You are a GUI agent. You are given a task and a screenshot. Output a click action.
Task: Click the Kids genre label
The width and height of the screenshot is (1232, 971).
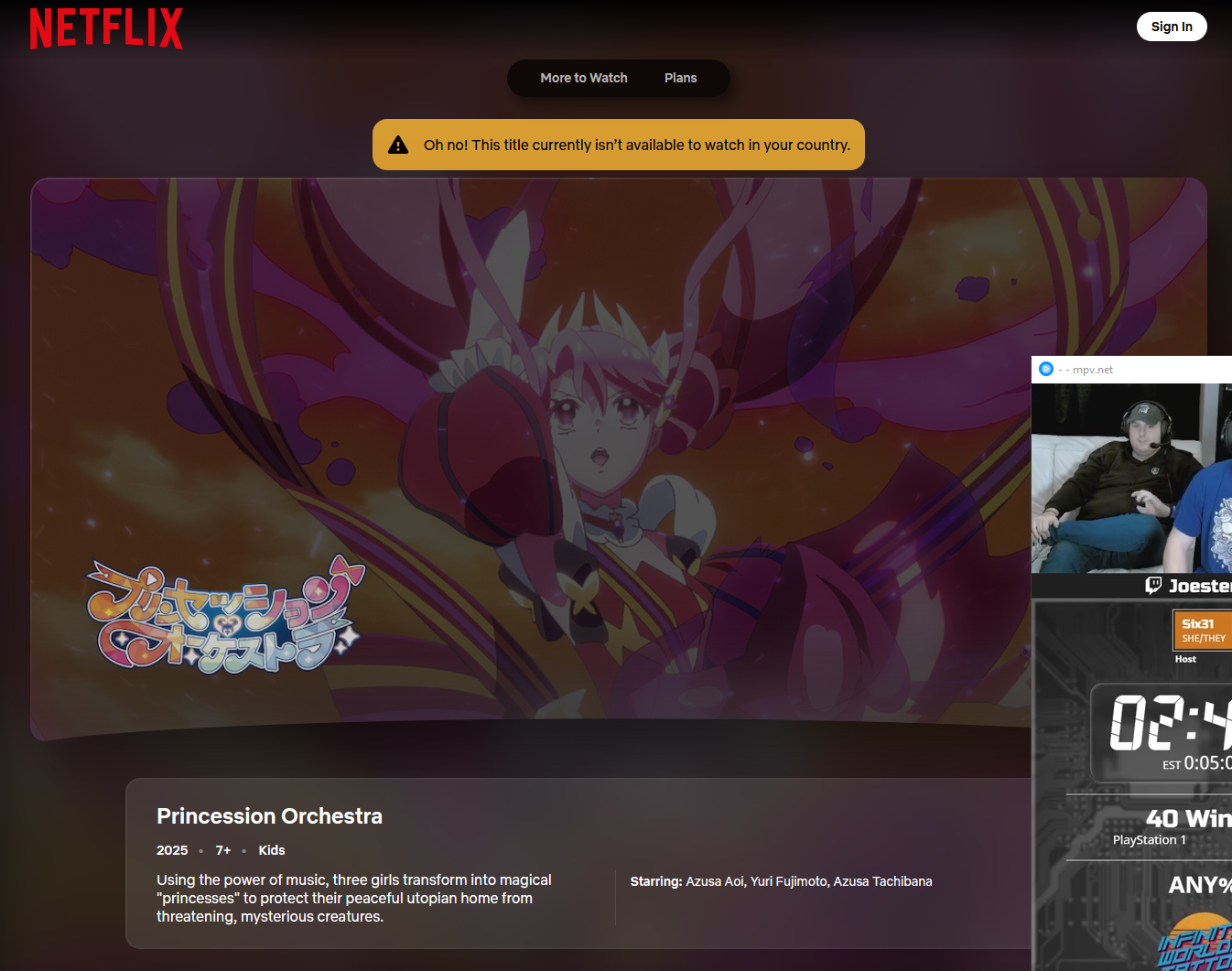click(272, 850)
